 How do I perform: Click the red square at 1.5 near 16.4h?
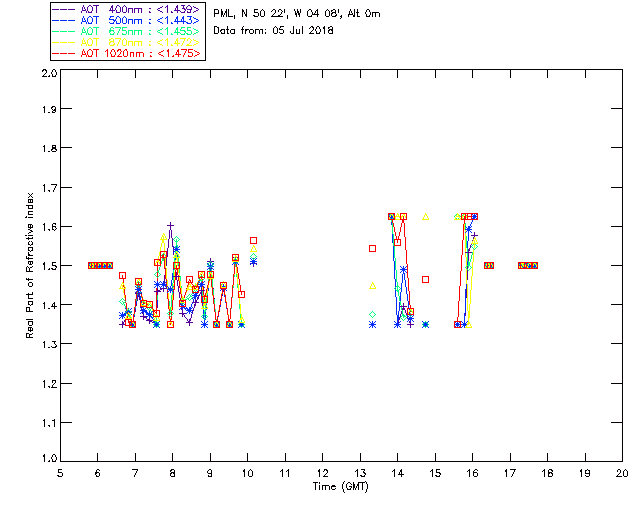[x=489, y=265]
